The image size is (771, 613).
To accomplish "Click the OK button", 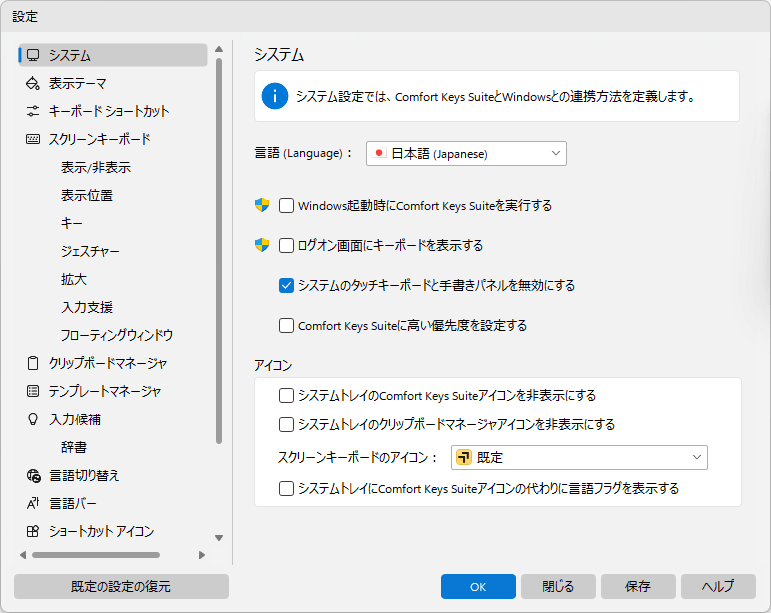I will click(x=478, y=586).
